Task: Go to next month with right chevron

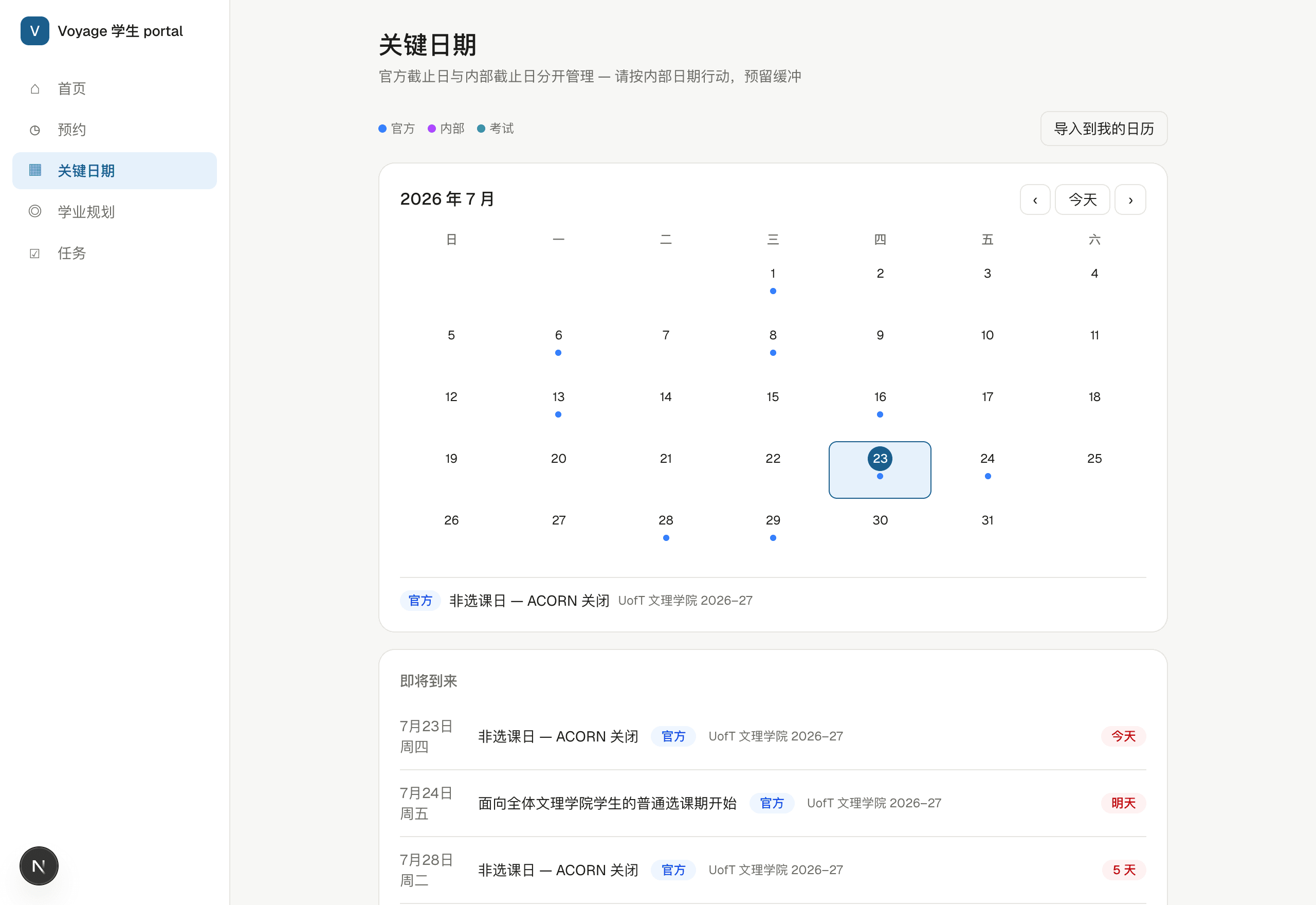Action: 1130,200
